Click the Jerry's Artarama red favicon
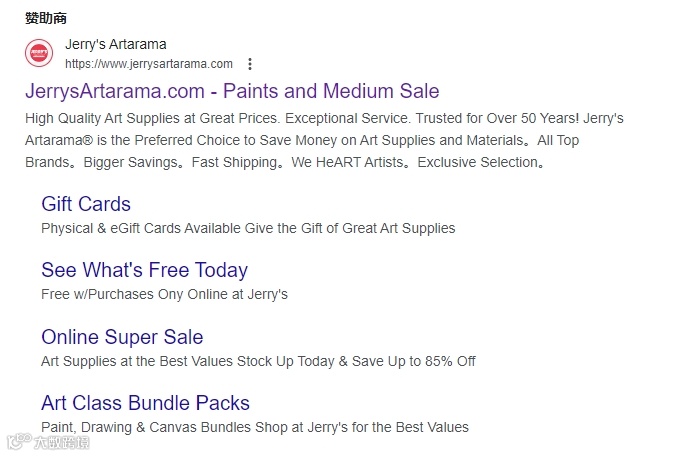 [39, 52]
